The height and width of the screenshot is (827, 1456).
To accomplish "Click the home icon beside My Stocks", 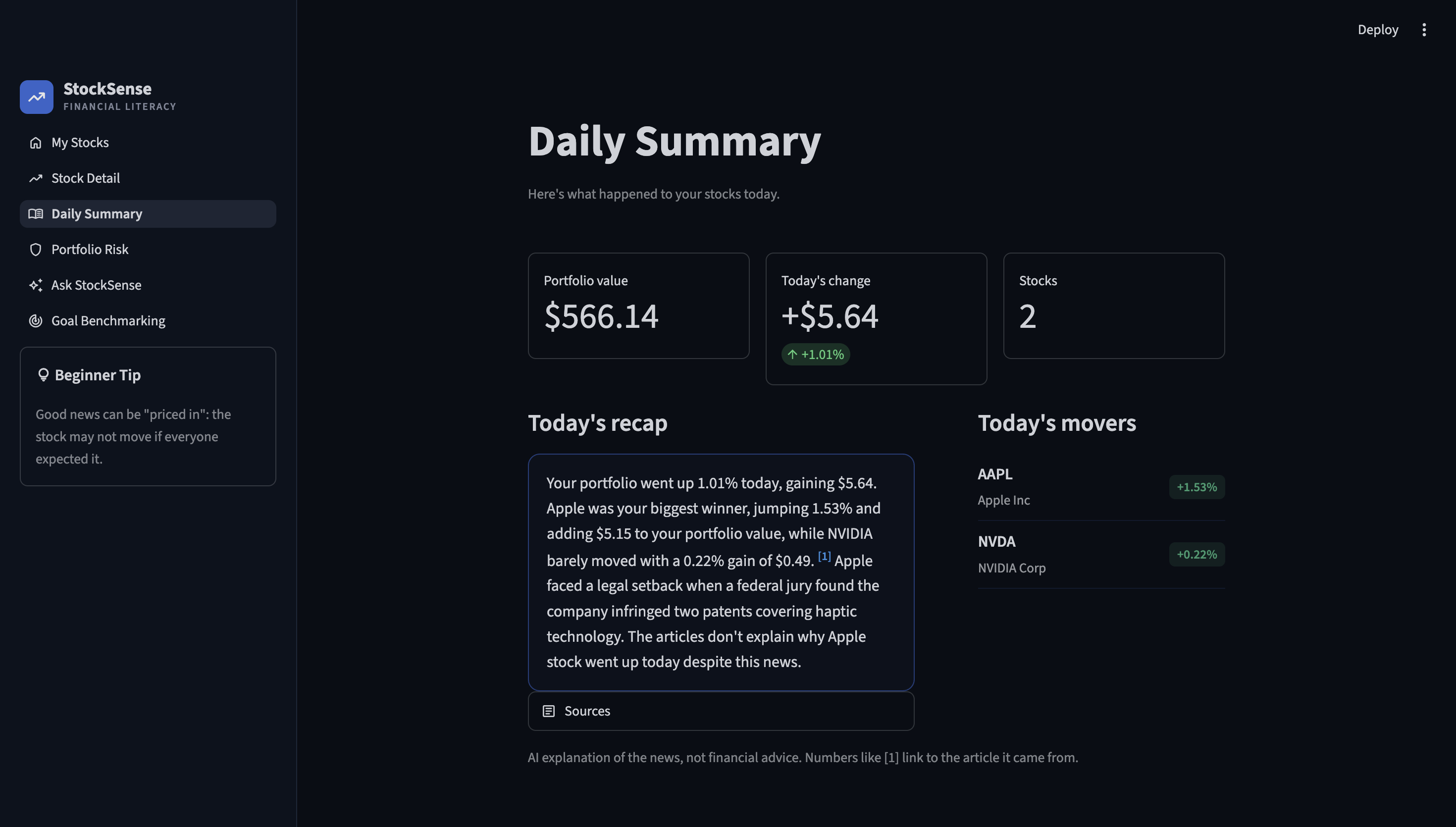I will pyautogui.click(x=36, y=143).
